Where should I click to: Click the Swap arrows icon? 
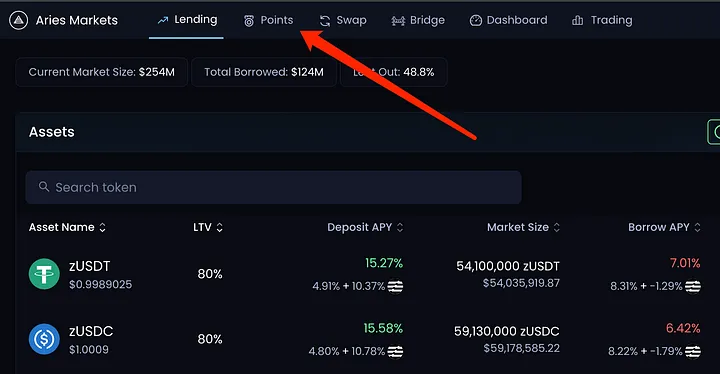[325, 21]
